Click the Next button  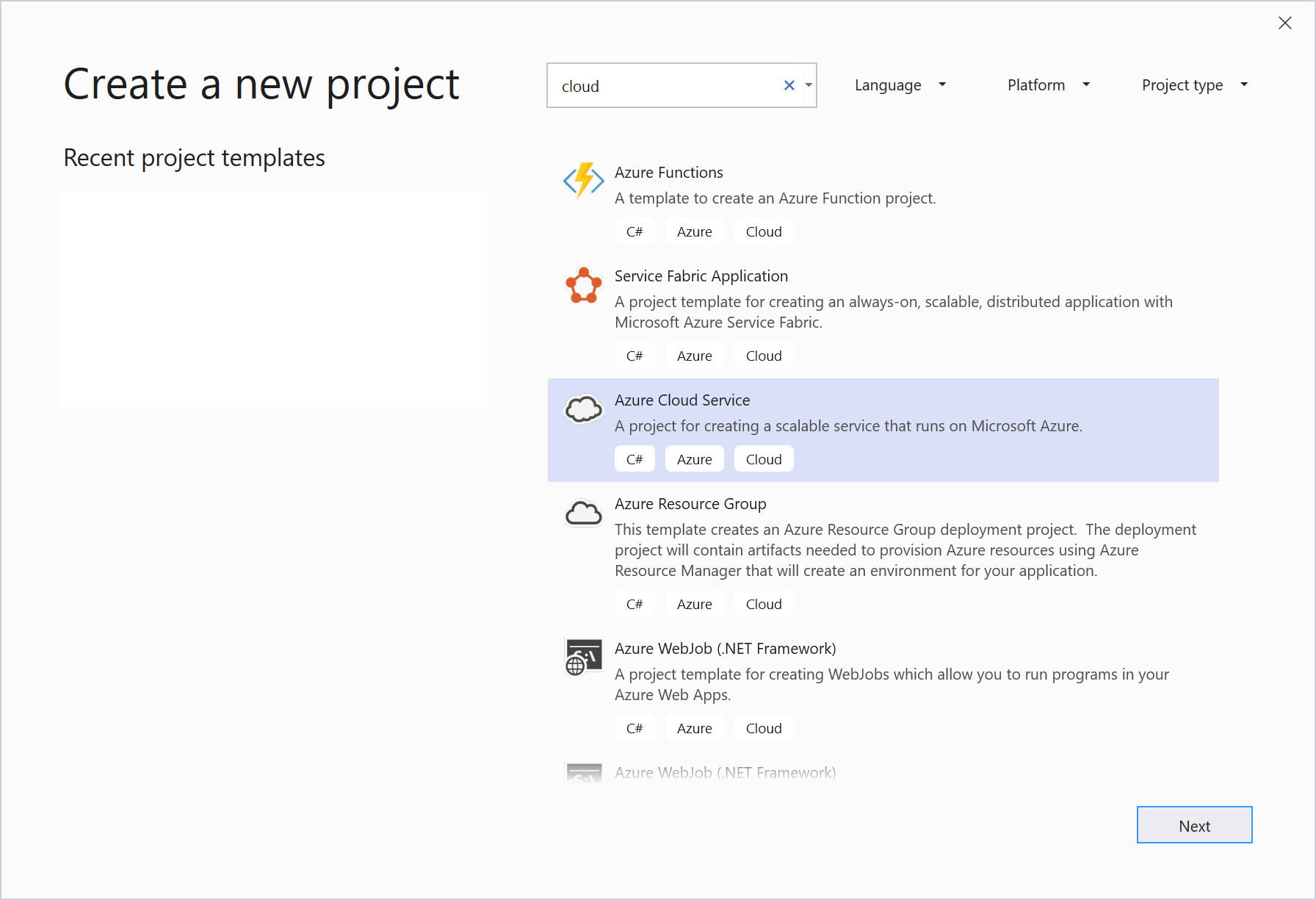(1194, 825)
